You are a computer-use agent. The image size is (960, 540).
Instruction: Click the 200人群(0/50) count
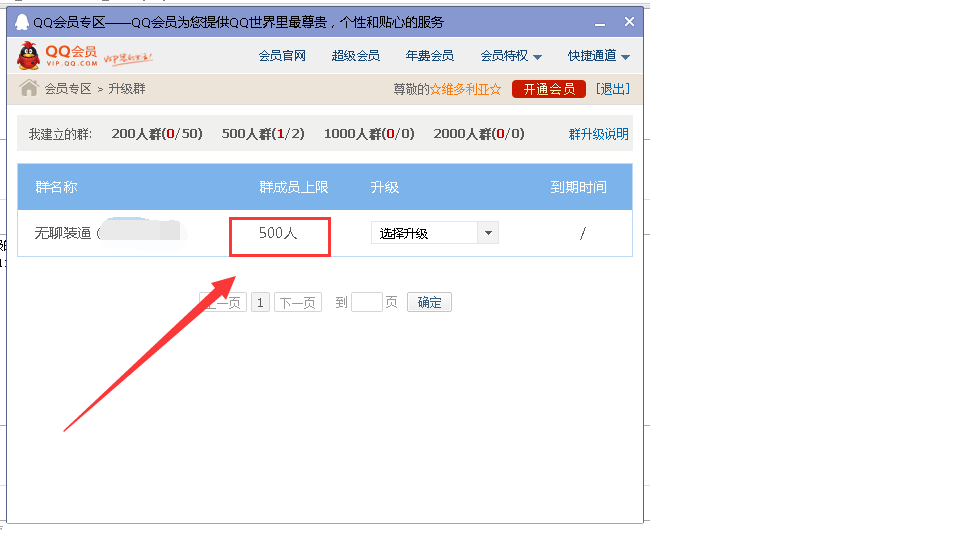point(157,133)
